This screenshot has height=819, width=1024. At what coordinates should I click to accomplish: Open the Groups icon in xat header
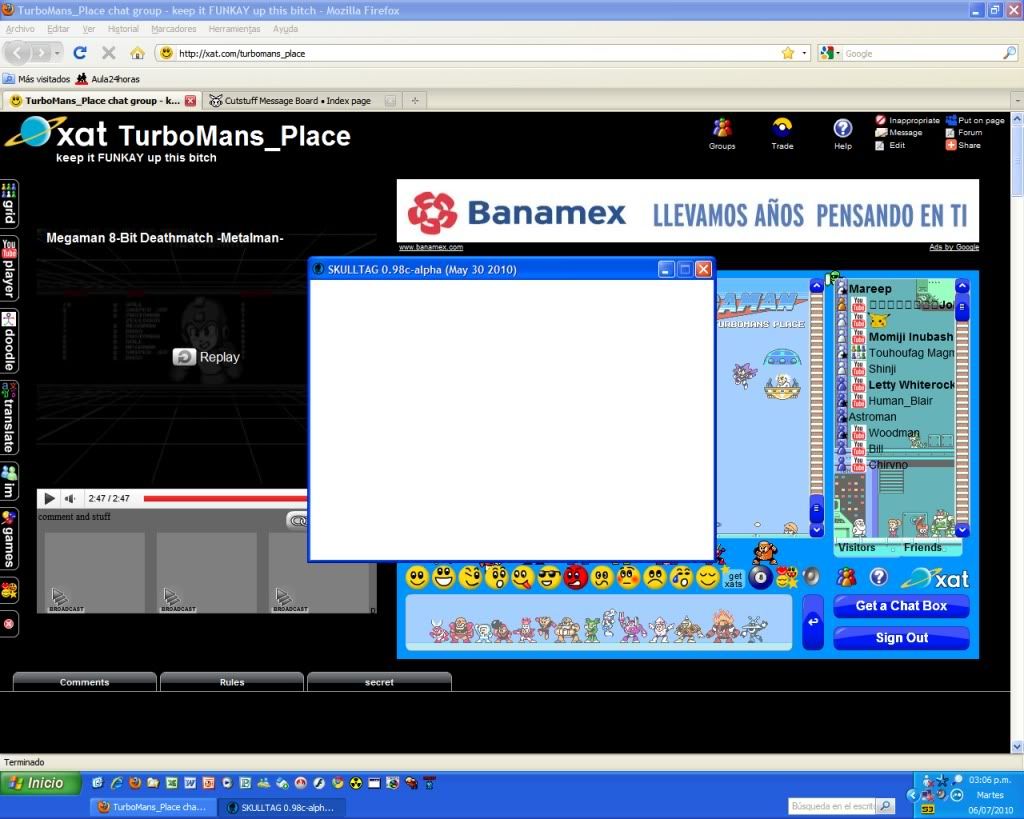coord(721,130)
